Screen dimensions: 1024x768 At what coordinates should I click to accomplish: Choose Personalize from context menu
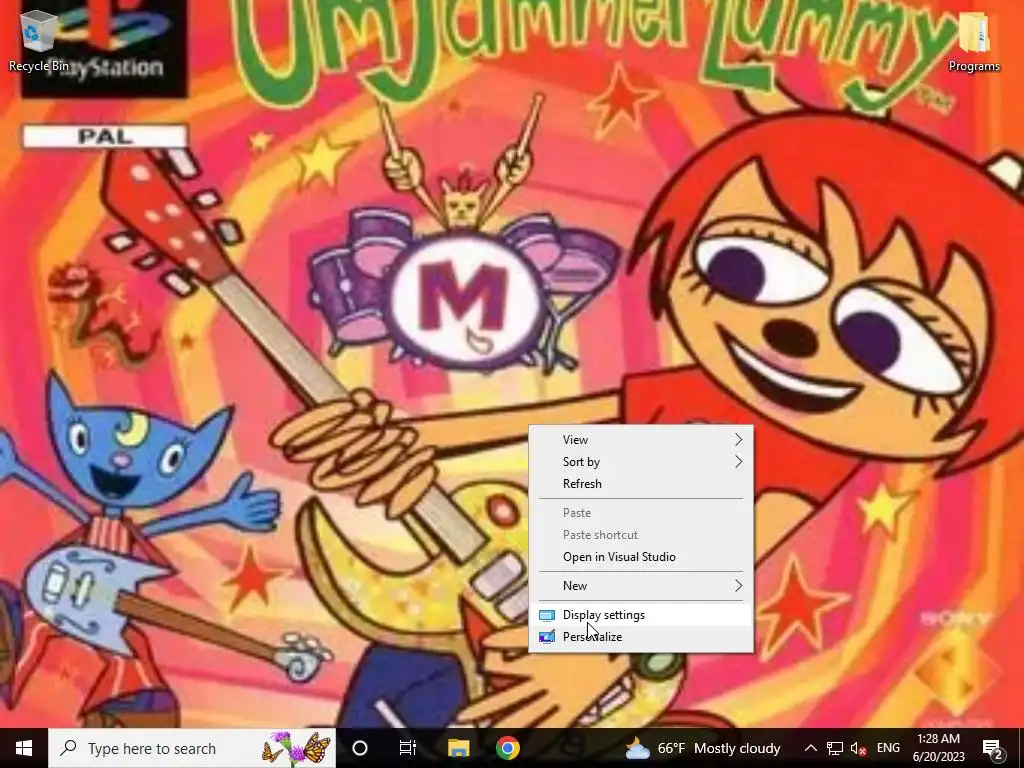(641, 637)
